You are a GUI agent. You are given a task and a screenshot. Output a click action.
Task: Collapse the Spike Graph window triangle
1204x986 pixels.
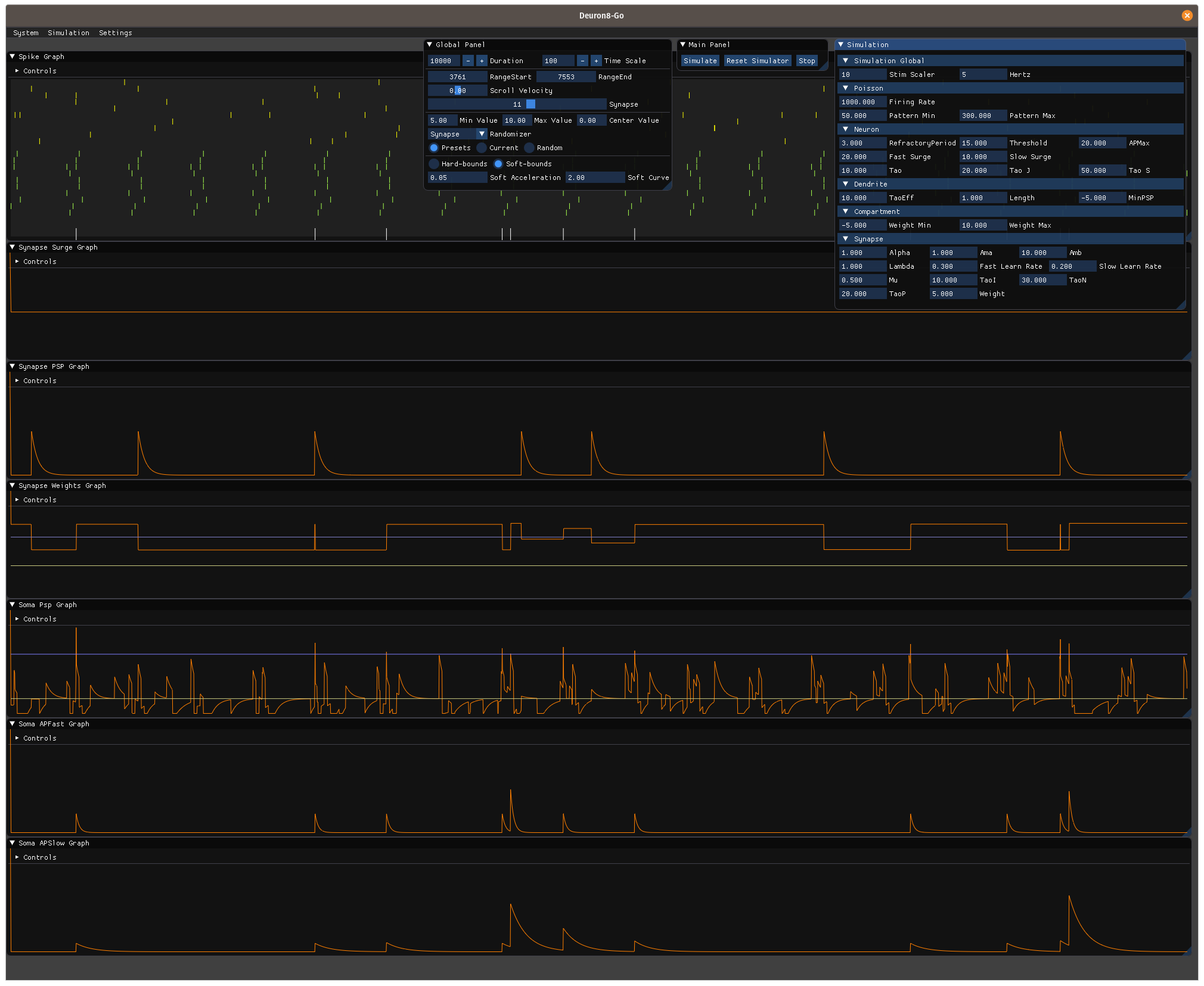click(13, 57)
